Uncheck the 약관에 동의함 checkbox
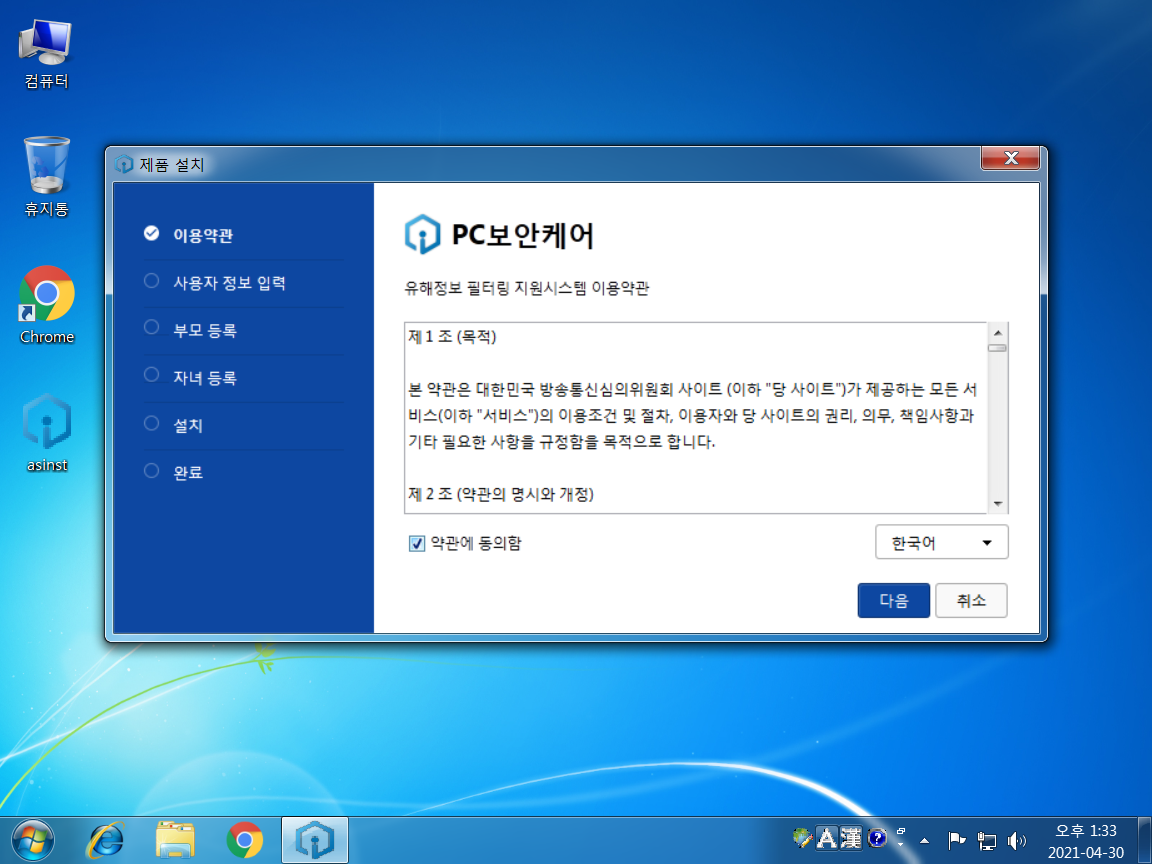The image size is (1152, 864). [417, 544]
